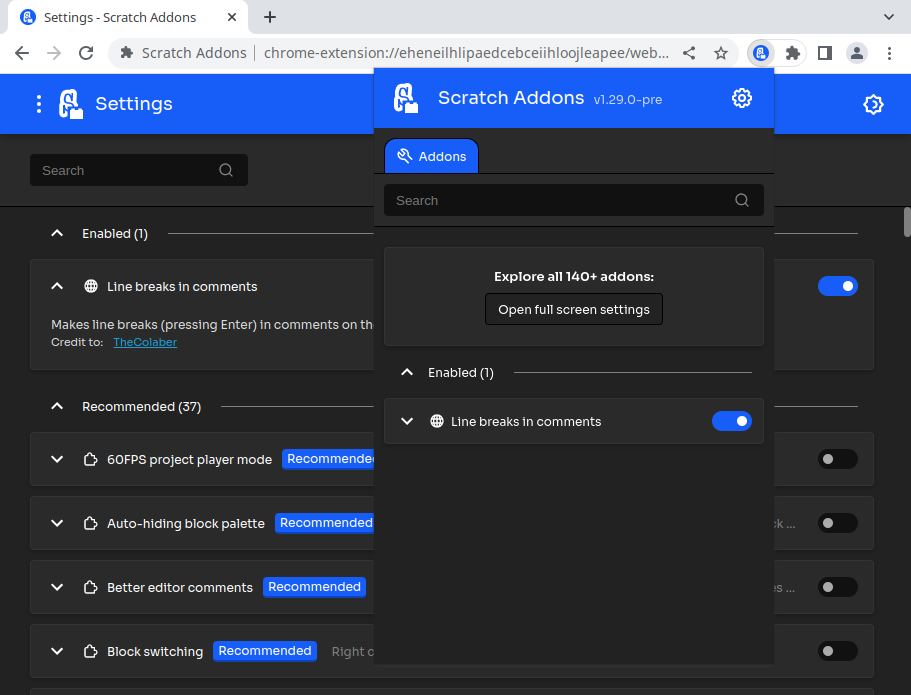The width and height of the screenshot is (911, 695).
Task: Focus the popup Search field
Action: point(573,200)
